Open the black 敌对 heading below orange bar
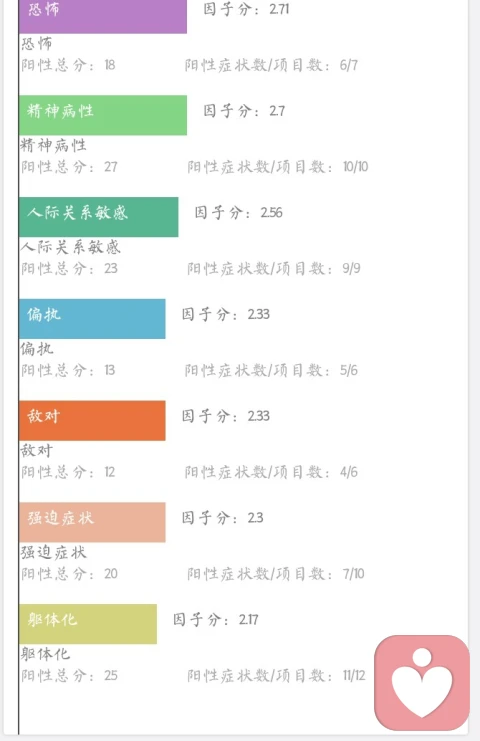The image size is (480, 741). pos(36,450)
